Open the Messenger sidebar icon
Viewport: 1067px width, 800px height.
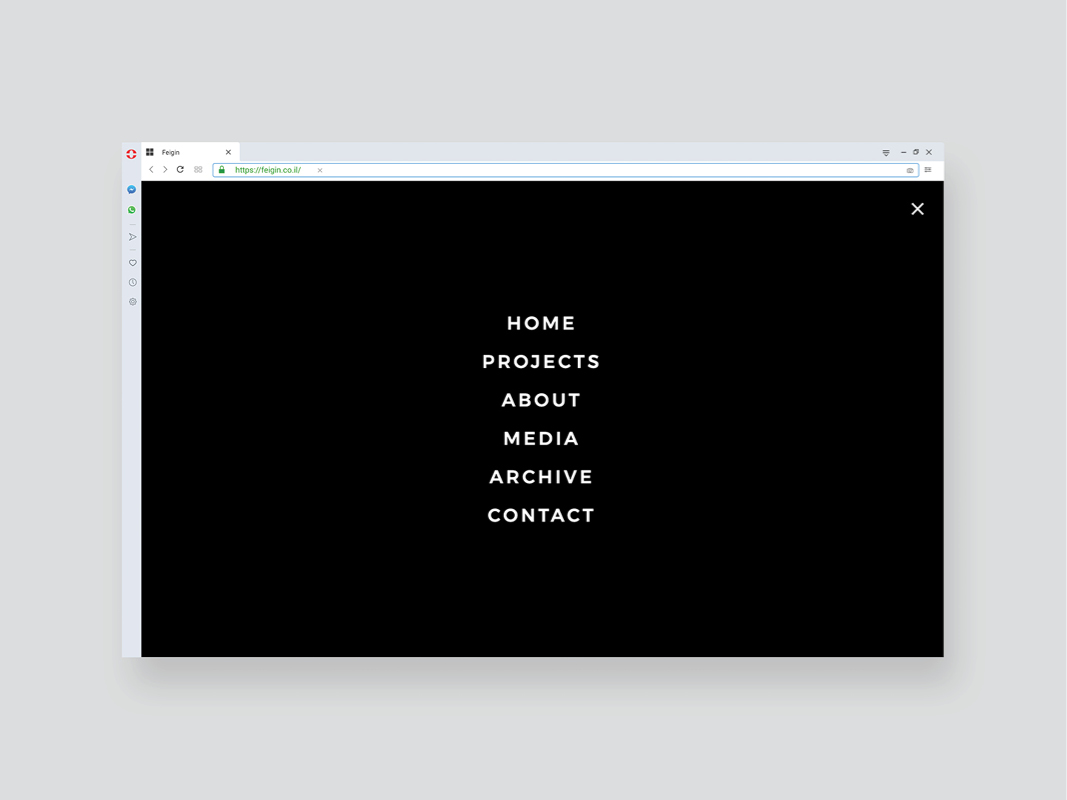pos(131,190)
